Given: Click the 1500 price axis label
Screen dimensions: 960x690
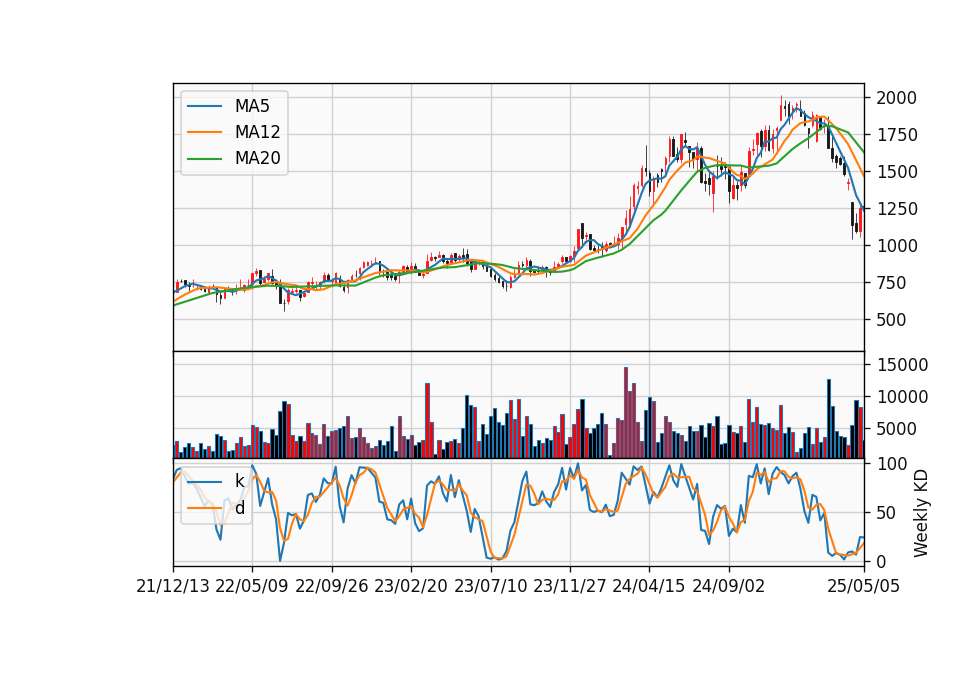Looking at the screenshot, I should click(x=896, y=172).
